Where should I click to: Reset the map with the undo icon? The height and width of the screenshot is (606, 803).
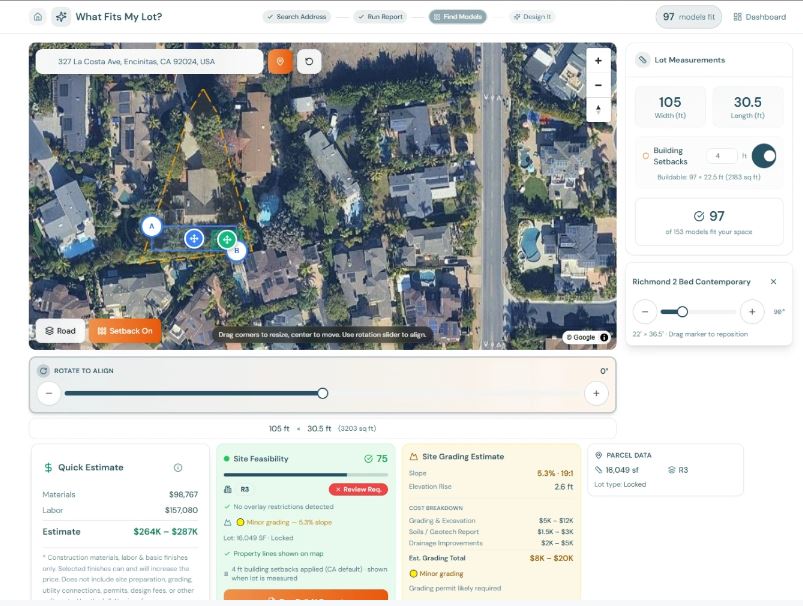309,61
